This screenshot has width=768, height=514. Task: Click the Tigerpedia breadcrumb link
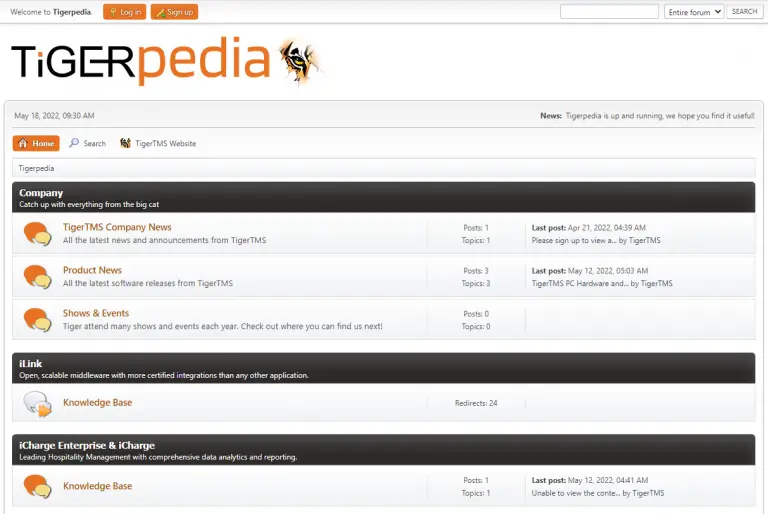point(36,168)
